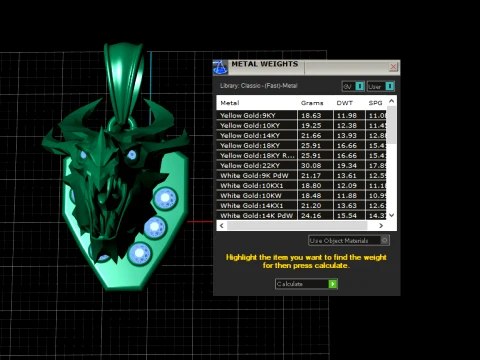480x360 pixels.
Task: Toggle the SV library option
Action: [353, 86]
